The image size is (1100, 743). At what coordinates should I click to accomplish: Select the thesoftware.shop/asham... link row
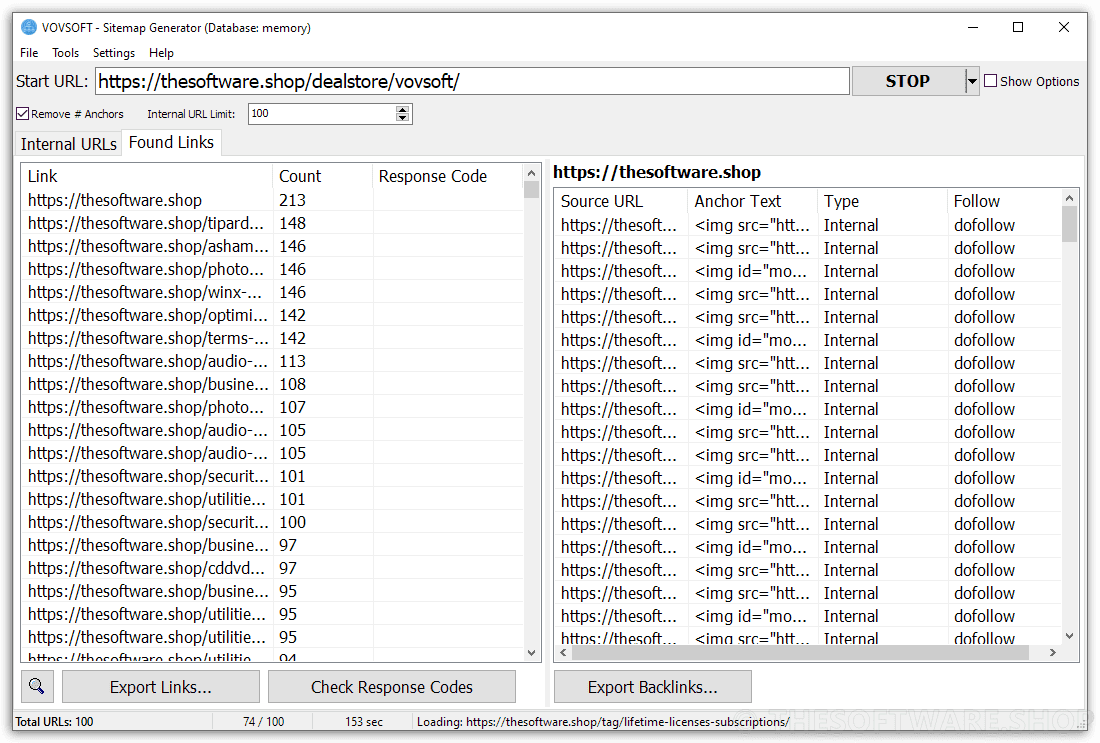272,246
